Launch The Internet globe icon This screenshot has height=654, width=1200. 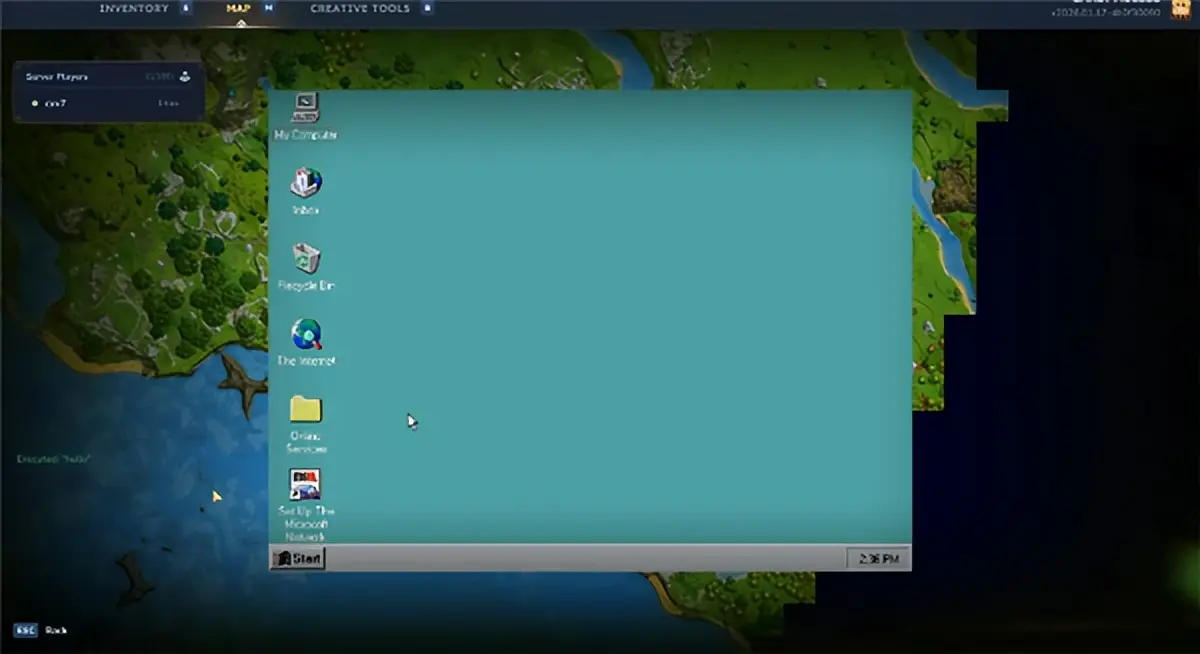pyautogui.click(x=306, y=334)
